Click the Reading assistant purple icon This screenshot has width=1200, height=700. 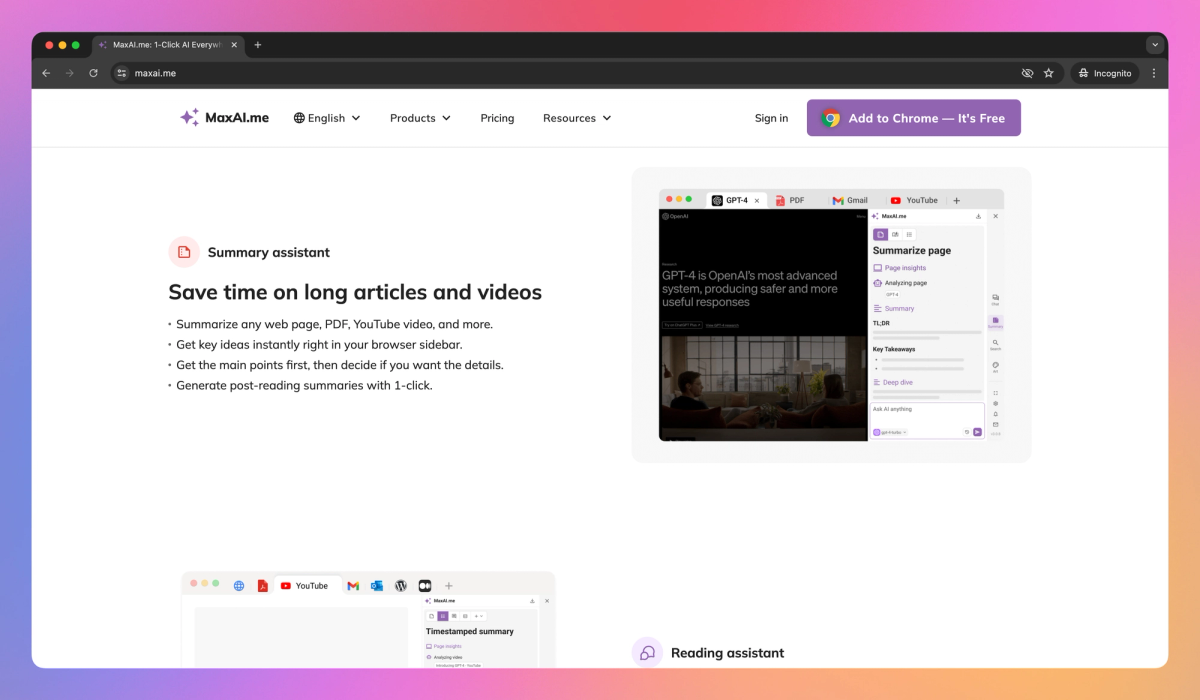click(x=647, y=653)
